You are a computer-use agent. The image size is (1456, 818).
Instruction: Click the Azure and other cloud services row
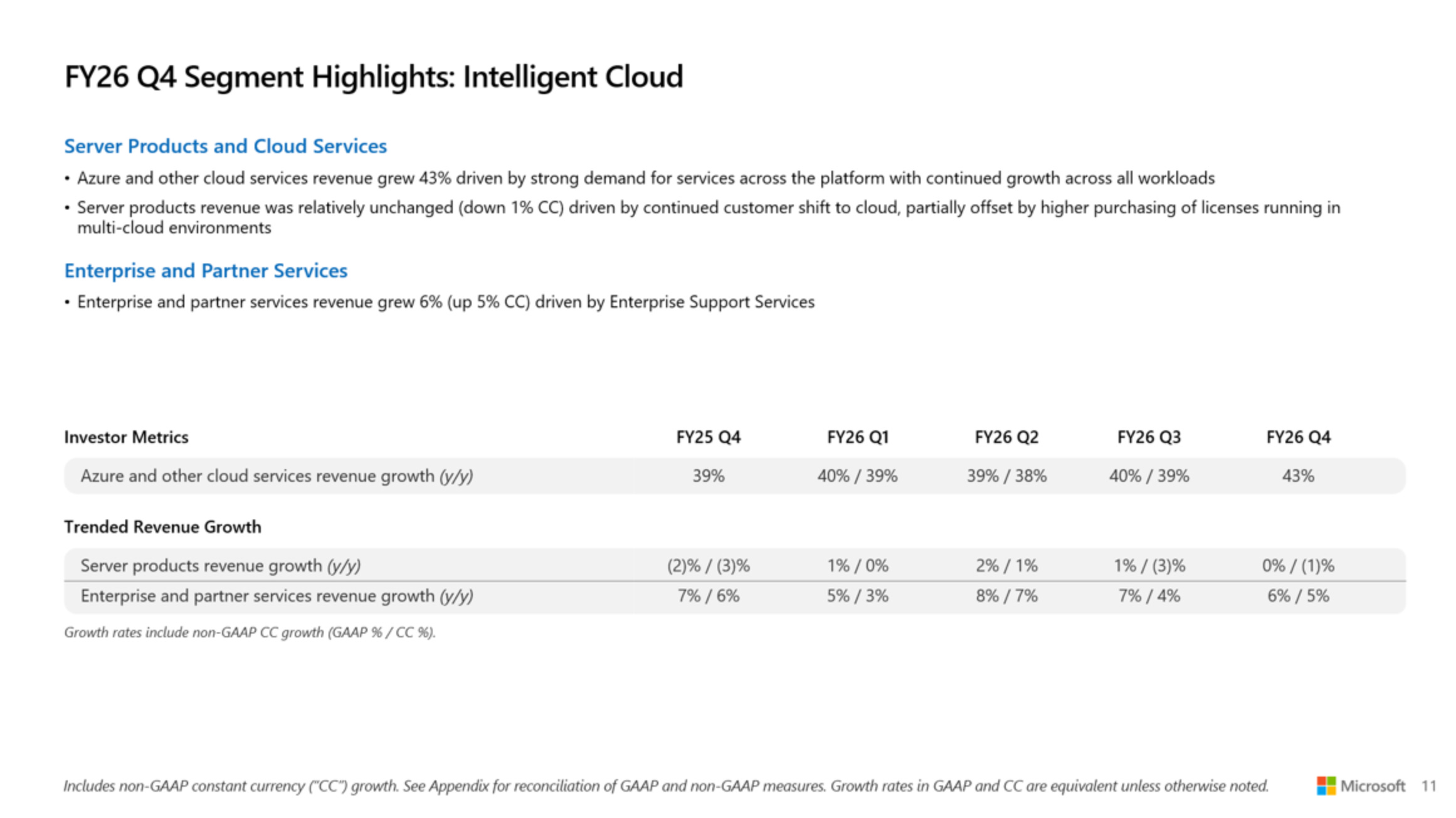pos(735,476)
